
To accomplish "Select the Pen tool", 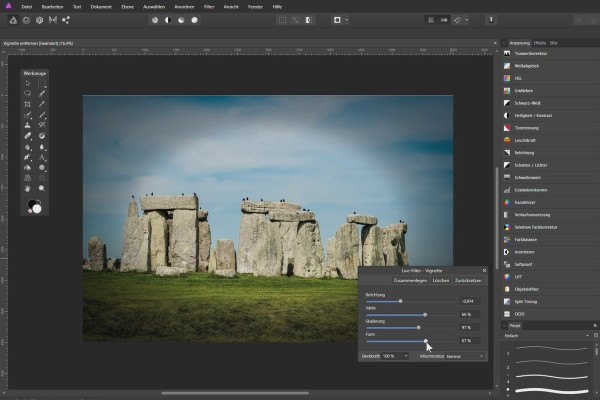I will [x=28, y=157].
